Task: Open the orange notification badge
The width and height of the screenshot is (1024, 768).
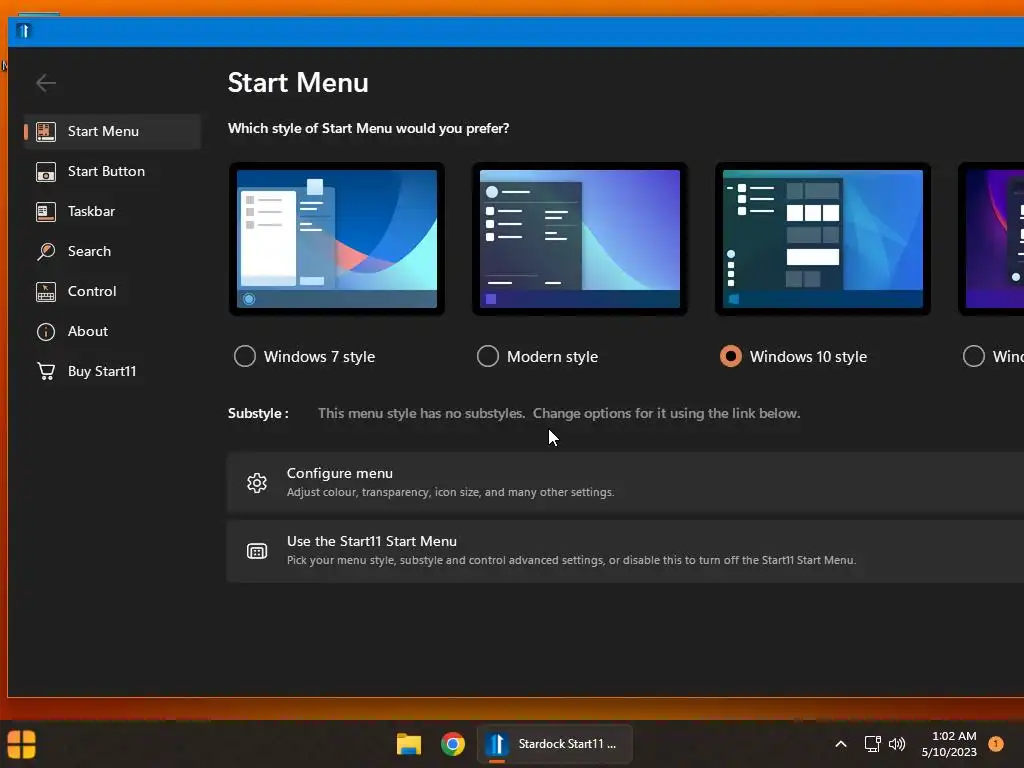Action: coord(996,744)
